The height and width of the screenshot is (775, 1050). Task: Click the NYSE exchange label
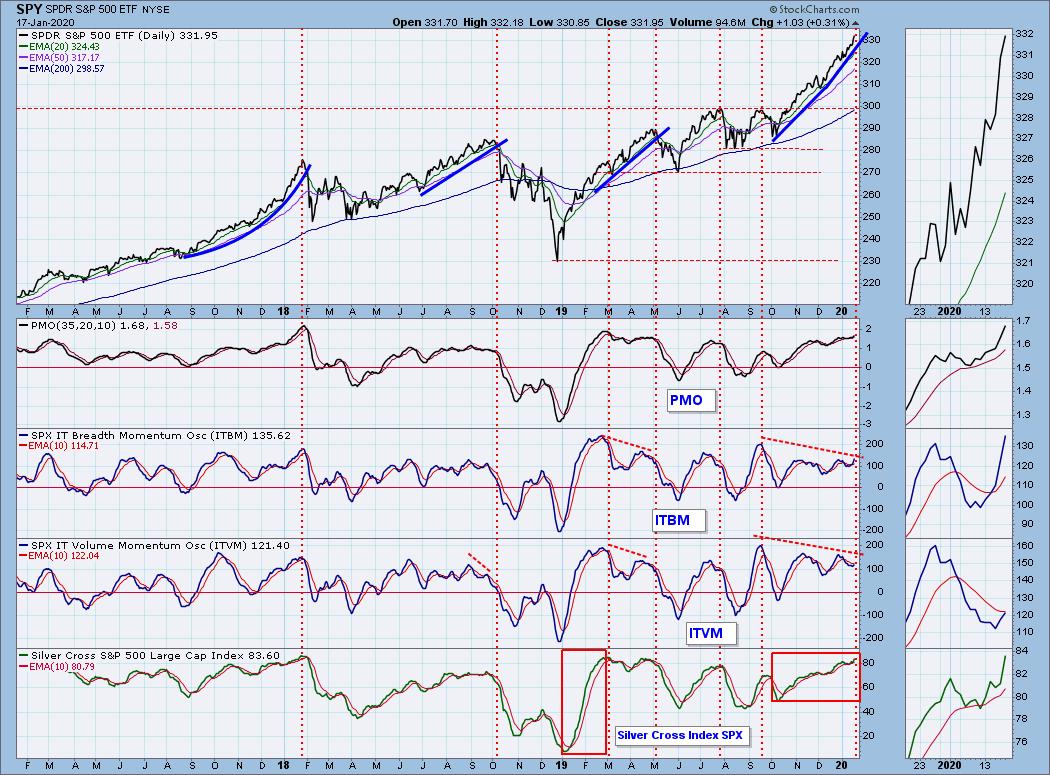pos(155,10)
